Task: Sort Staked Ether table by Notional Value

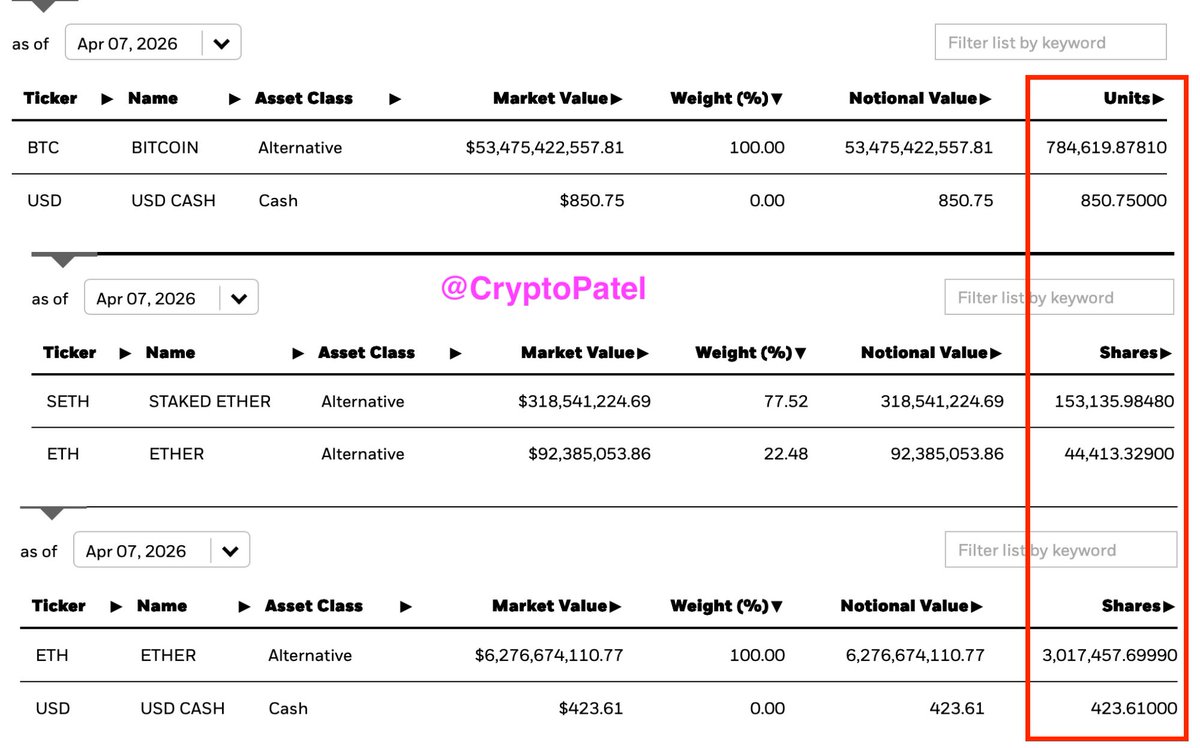Action: pos(932,353)
